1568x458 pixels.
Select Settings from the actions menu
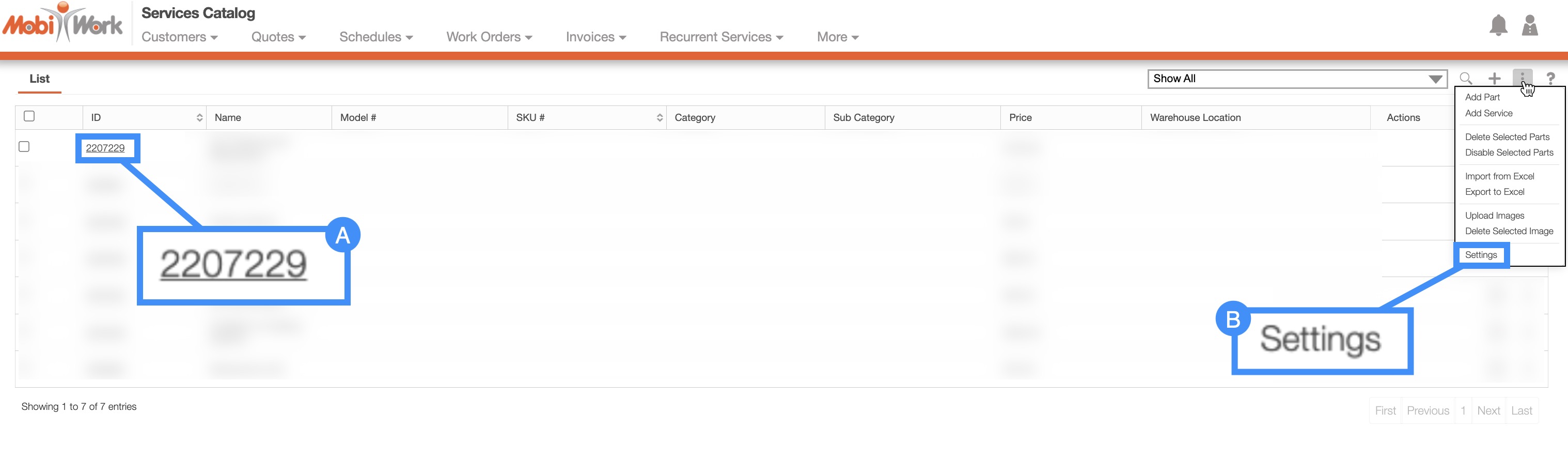(x=1480, y=255)
